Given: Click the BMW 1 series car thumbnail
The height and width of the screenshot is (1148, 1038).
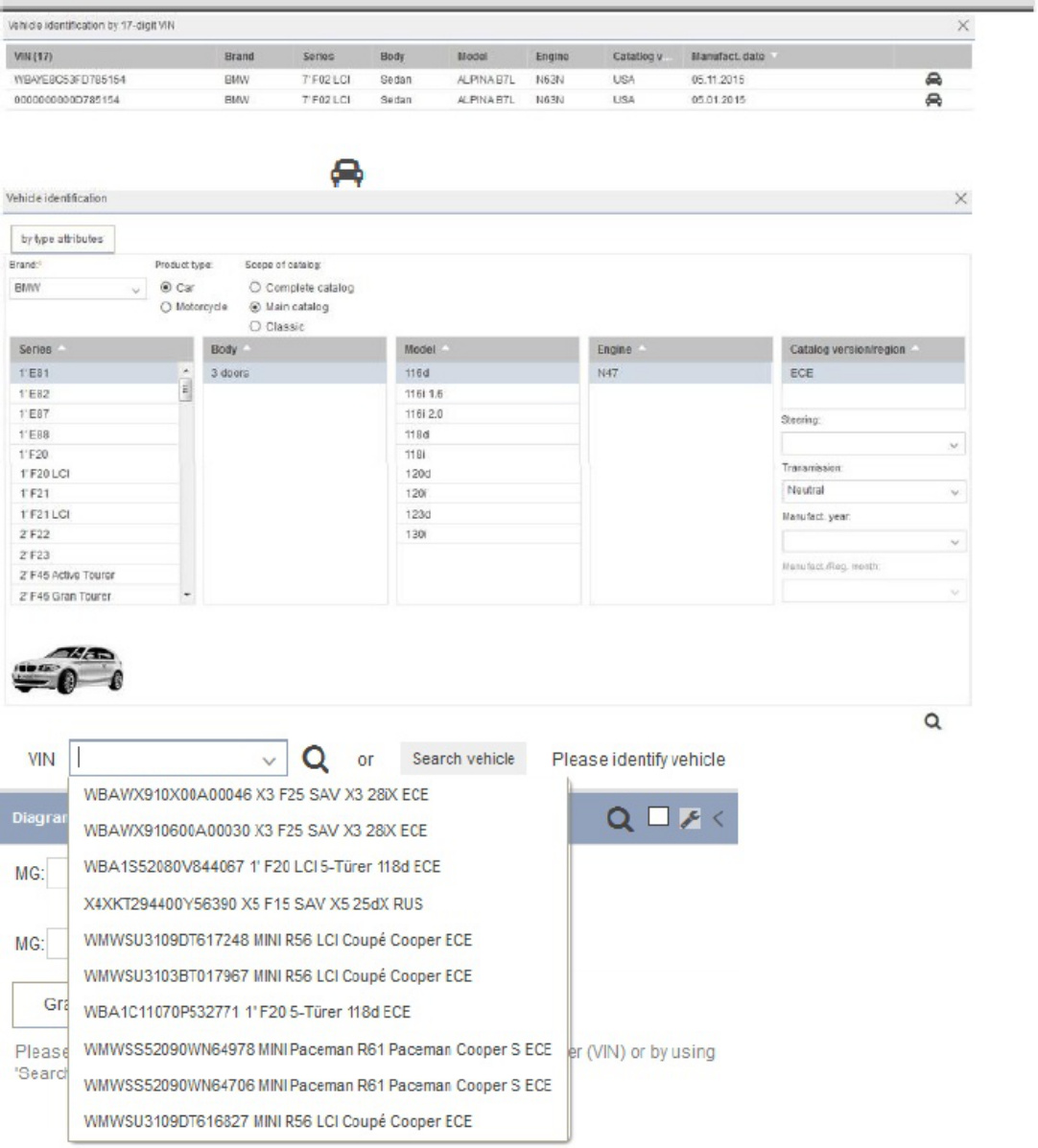Looking at the screenshot, I should (x=67, y=669).
